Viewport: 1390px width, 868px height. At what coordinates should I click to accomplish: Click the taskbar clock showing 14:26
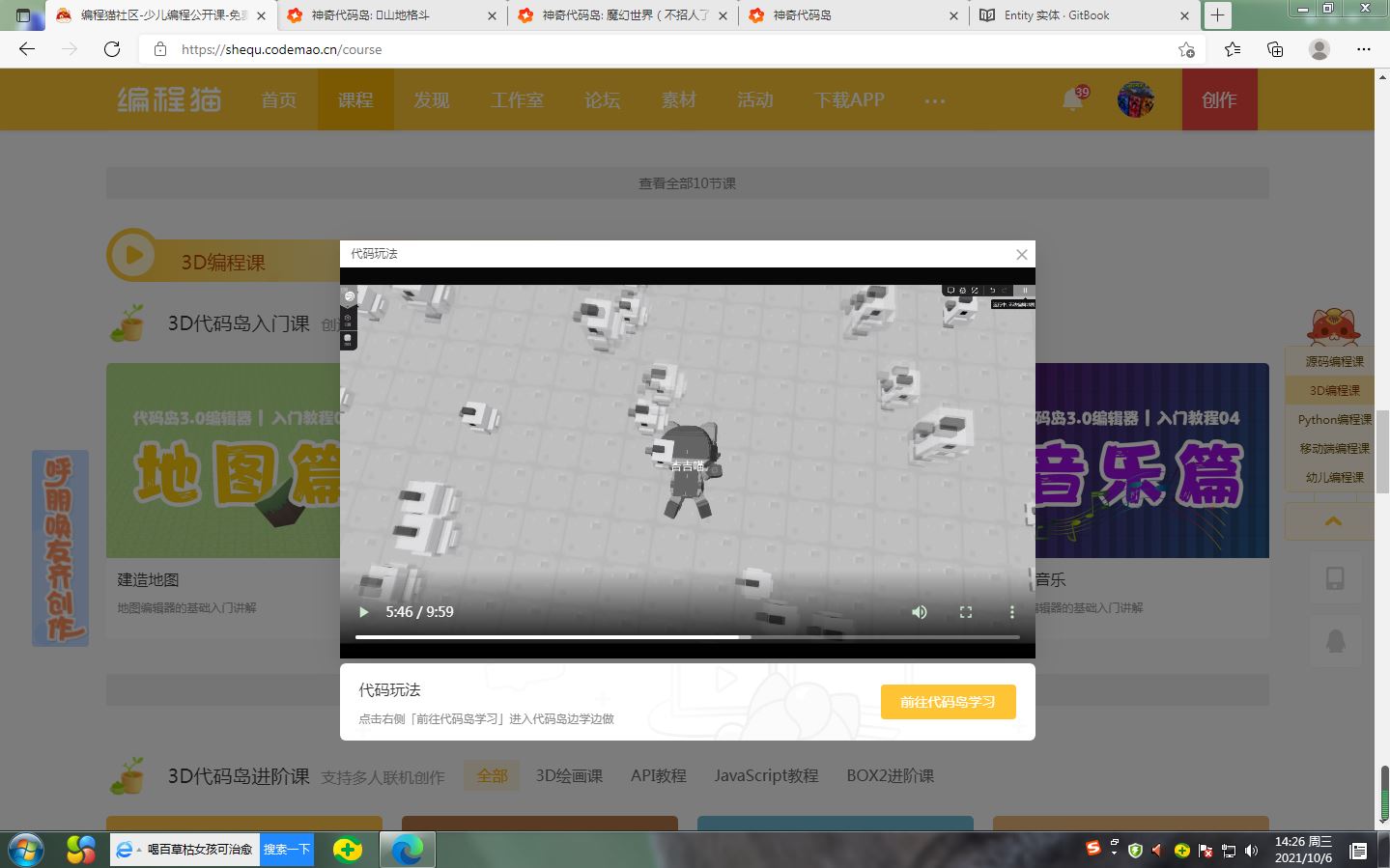(1303, 850)
